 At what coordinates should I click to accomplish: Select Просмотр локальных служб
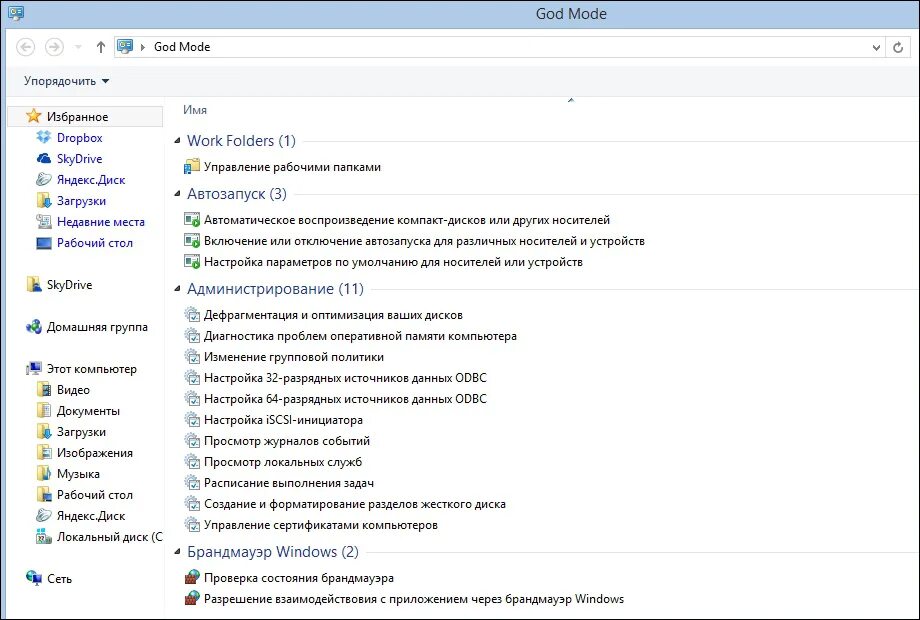283,462
